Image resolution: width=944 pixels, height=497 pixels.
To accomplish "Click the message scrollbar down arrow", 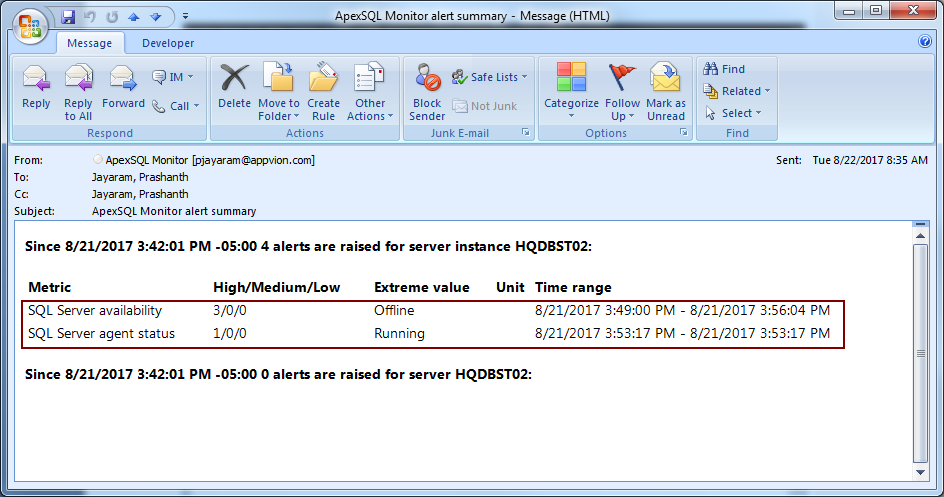I will [x=920, y=472].
